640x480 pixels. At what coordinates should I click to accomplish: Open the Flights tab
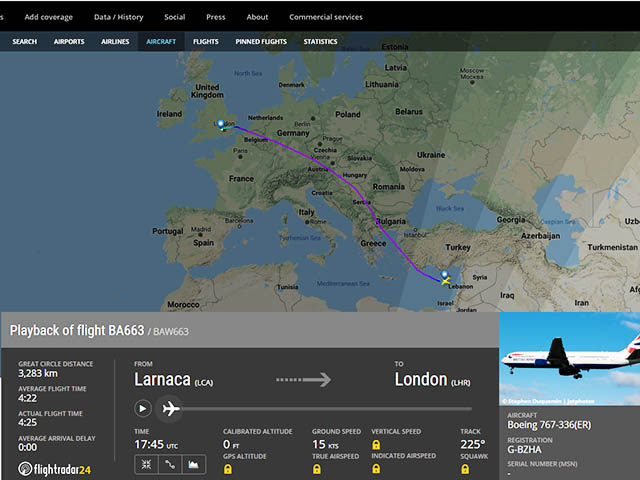(x=206, y=41)
